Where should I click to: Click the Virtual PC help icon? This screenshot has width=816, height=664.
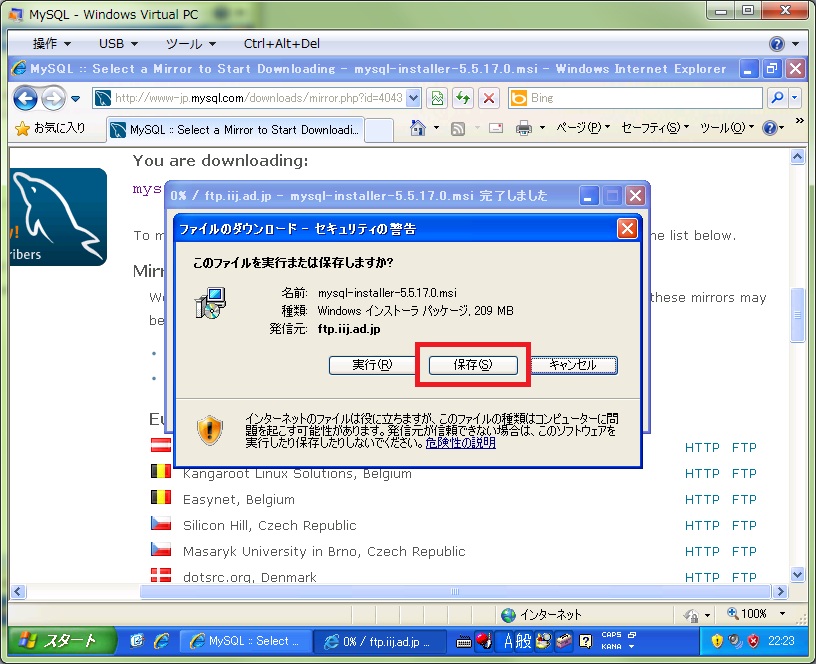click(777, 44)
